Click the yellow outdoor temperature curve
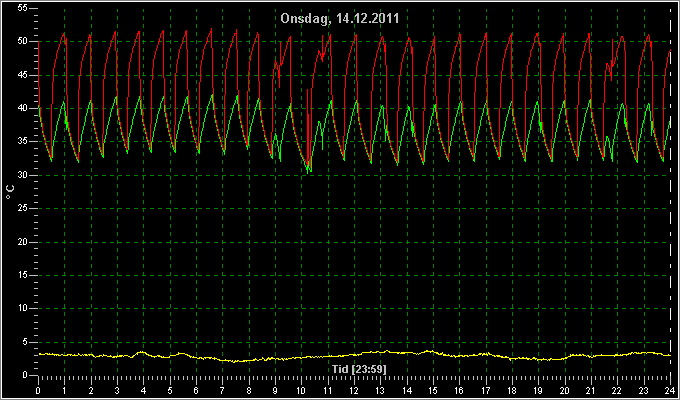680x400 pixels. (x=354, y=356)
